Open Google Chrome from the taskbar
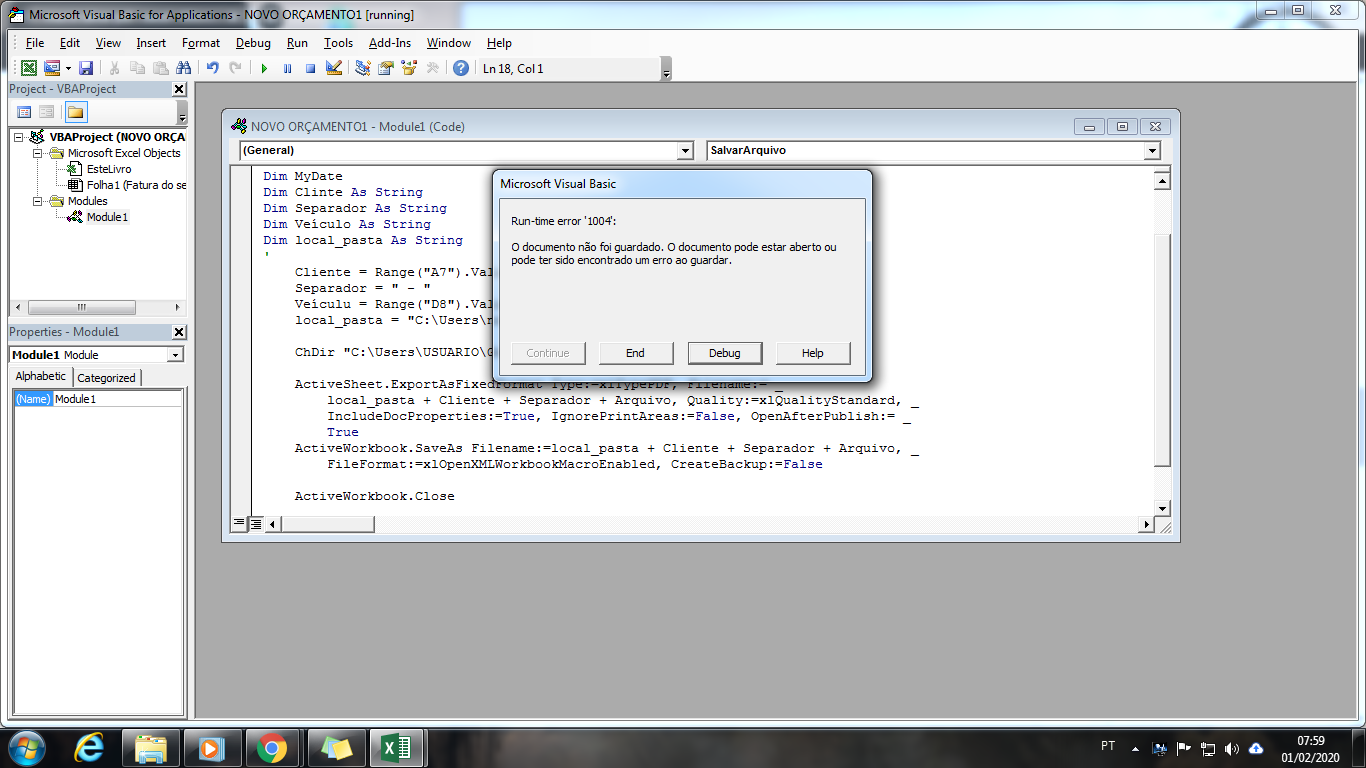The image size is (1366, 768). pyautogui.click(x=272, y=748)
